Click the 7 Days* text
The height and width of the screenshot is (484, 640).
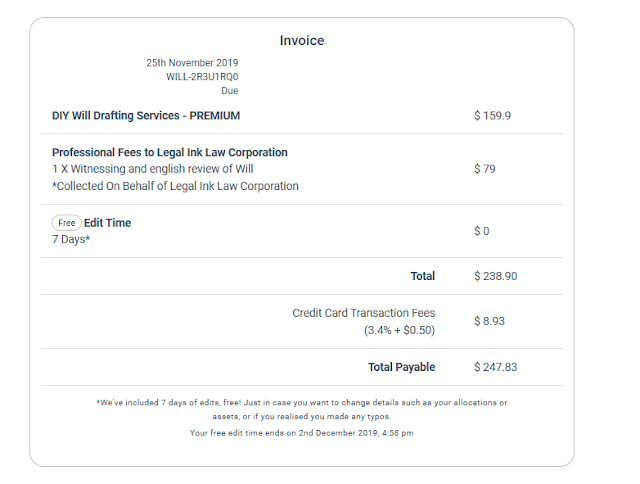[71, 240]
